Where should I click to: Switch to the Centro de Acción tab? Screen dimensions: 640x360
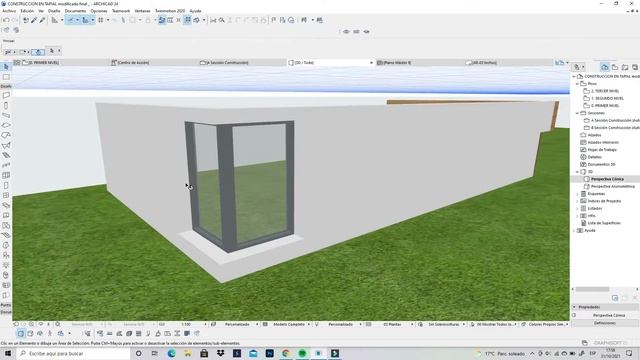(x=153, y=63)
